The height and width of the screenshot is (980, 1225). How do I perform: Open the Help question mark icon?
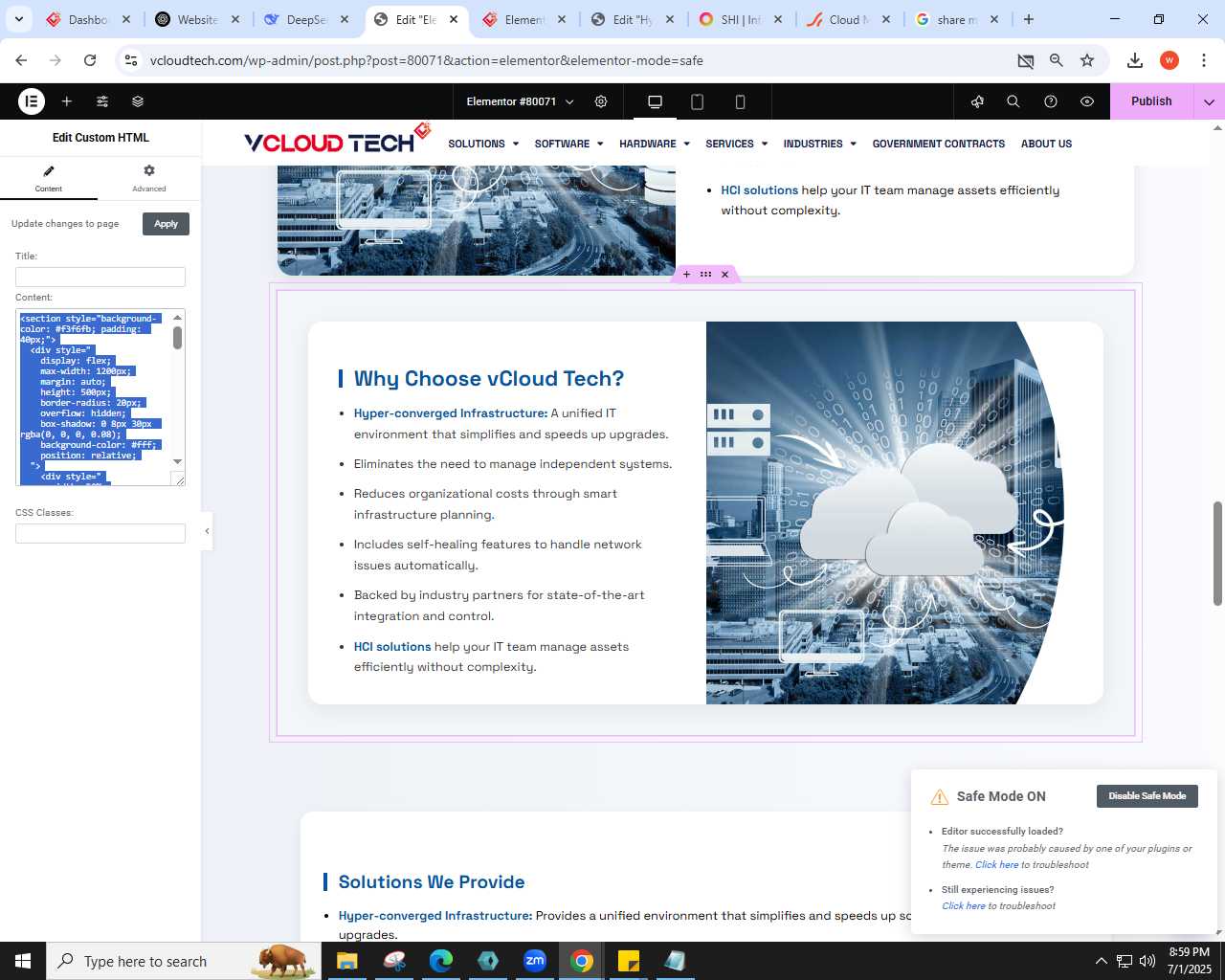tap(1051, 101)
